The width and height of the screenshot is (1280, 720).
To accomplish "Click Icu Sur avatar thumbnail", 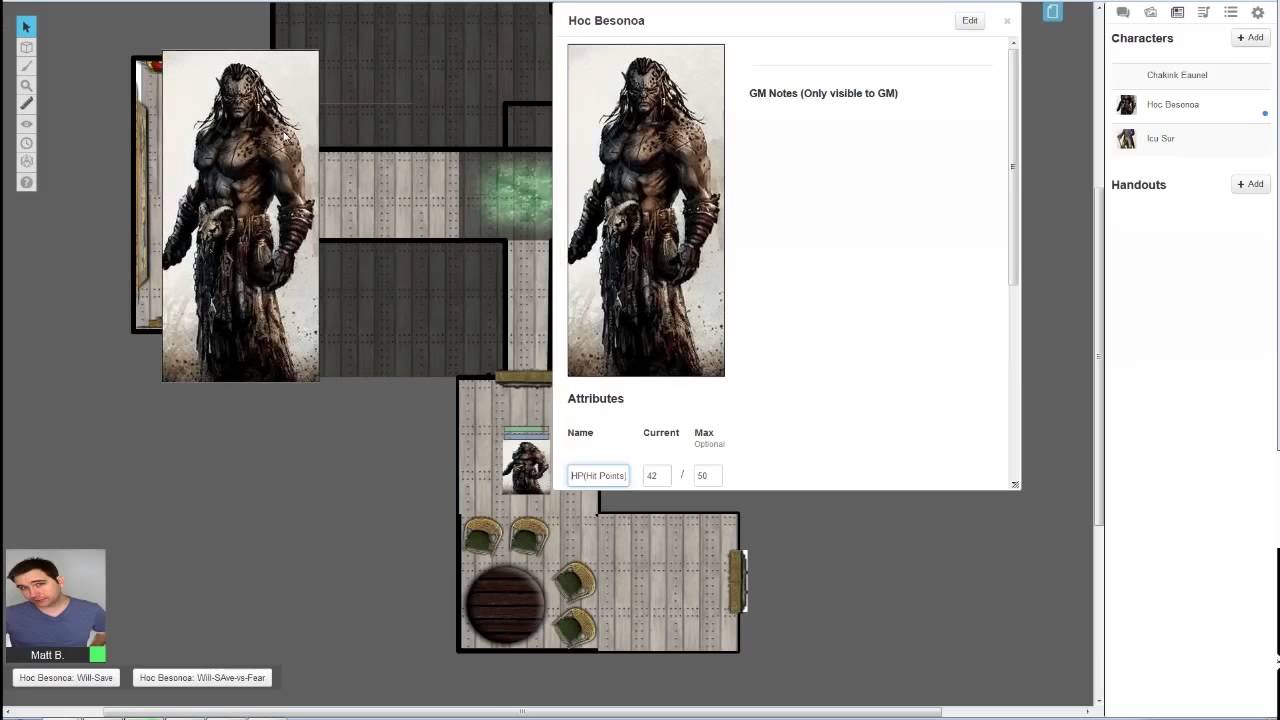I will (x=1127, y=139).
